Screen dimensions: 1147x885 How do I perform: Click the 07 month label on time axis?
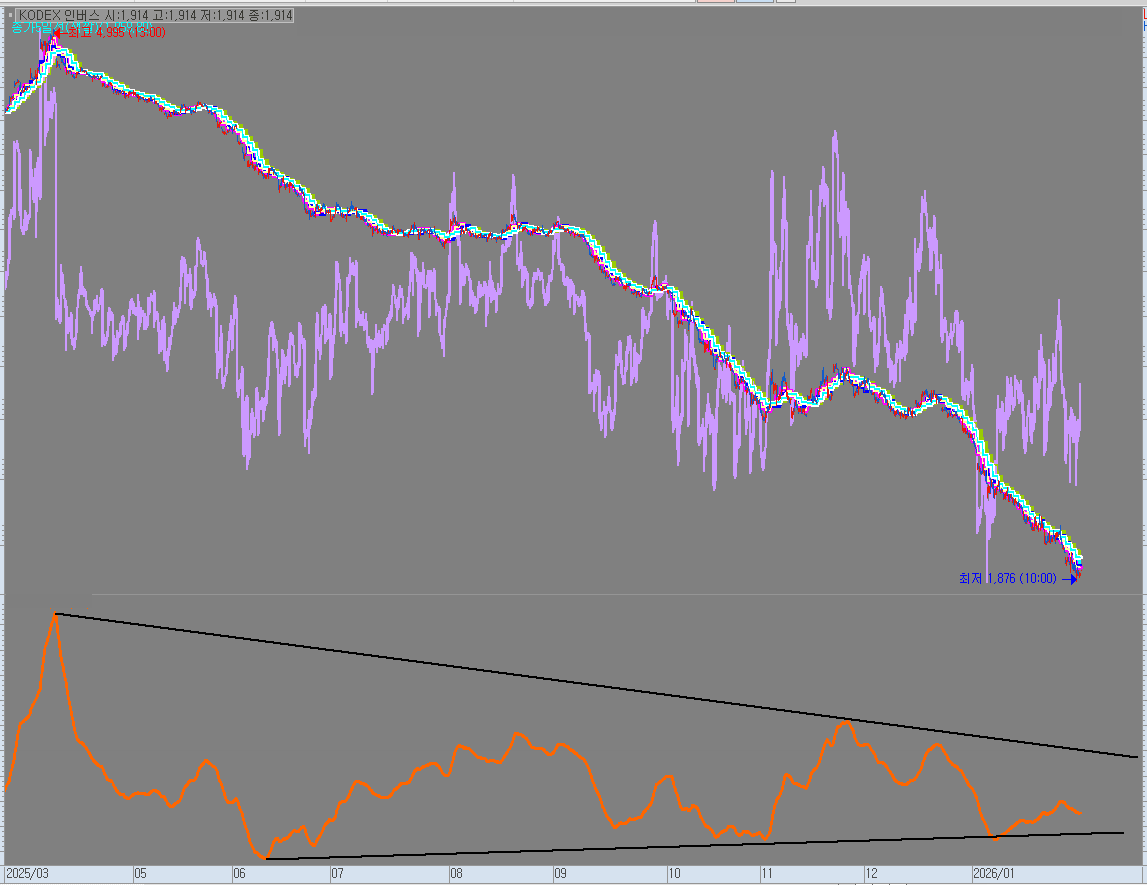point(338,873)
